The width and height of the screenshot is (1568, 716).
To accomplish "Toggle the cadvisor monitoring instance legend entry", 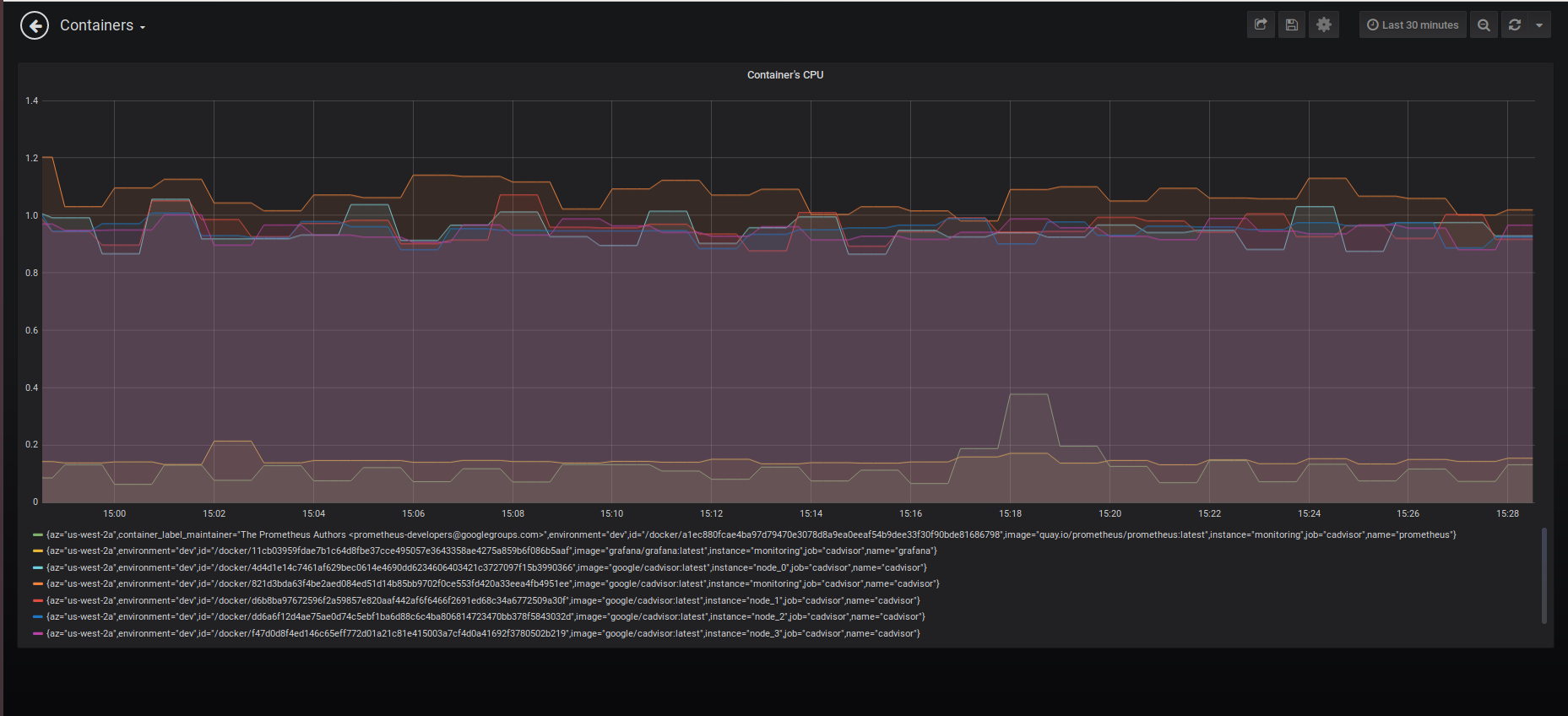I will (x=493, y=583).
